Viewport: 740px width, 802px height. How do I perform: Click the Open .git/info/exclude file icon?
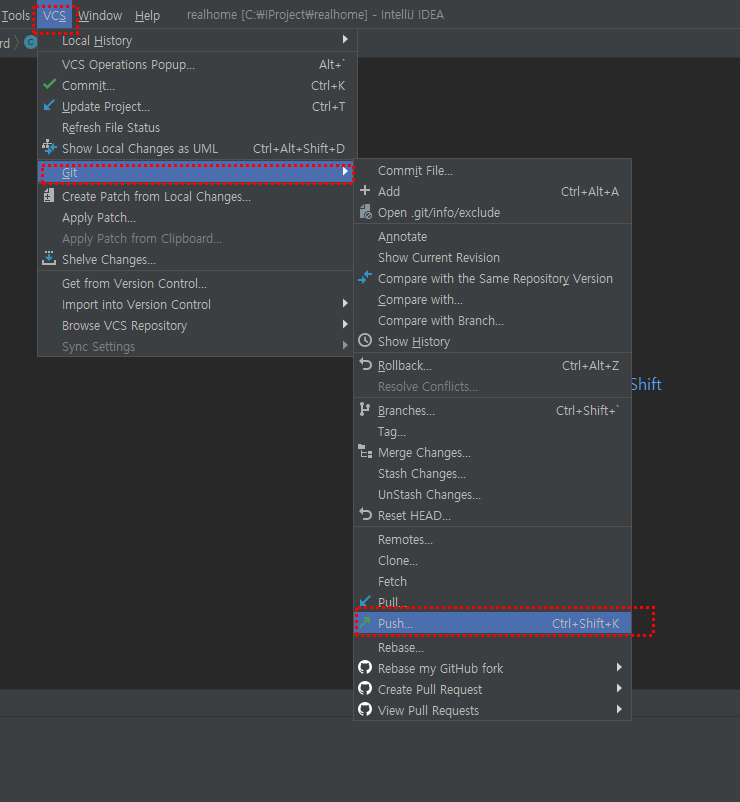(x=365, y=212)
